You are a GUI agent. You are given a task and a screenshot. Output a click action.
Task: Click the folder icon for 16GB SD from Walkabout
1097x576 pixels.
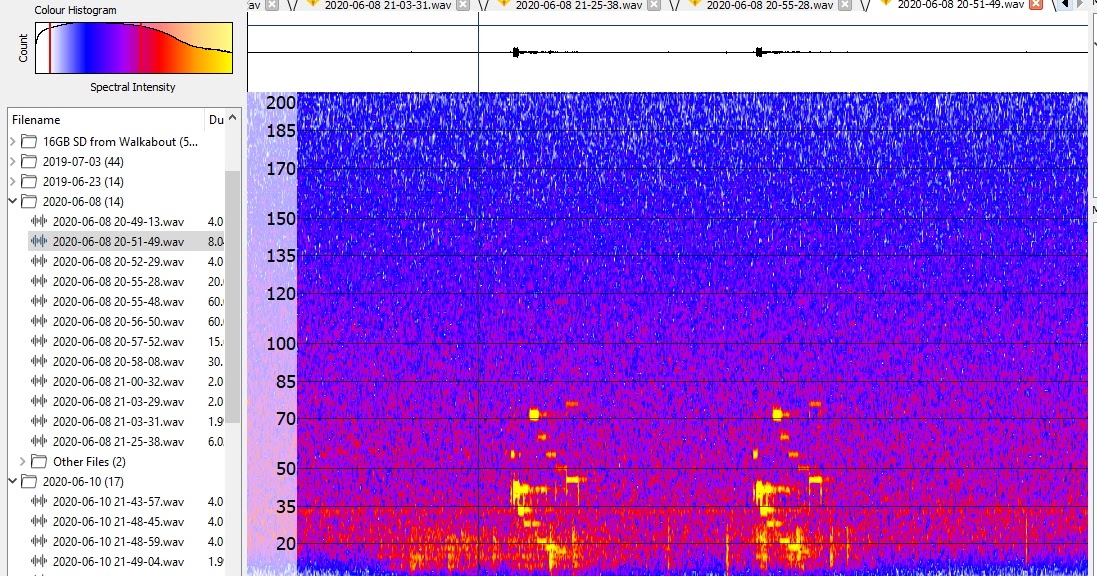click(x=30, y=140)
